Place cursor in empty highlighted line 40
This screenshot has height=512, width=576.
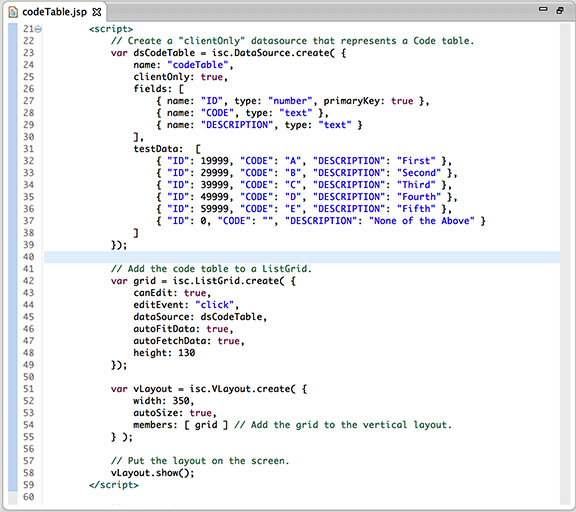click(302, 257)
